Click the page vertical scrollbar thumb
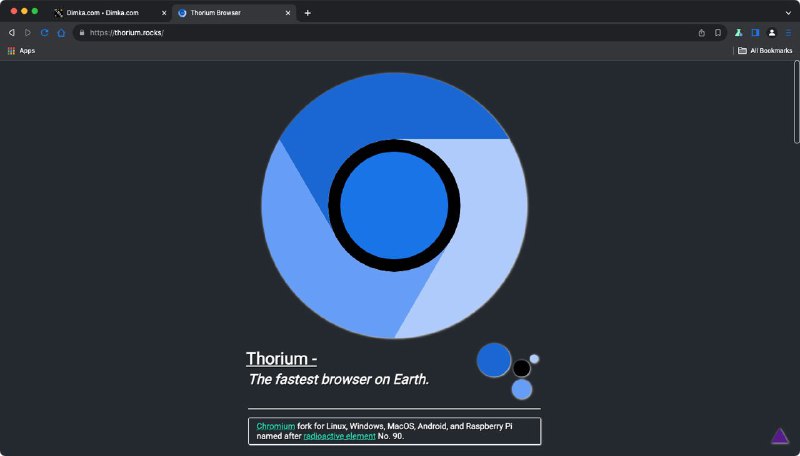The height and width of the screenshot is (456, 800). pos(796,102)
